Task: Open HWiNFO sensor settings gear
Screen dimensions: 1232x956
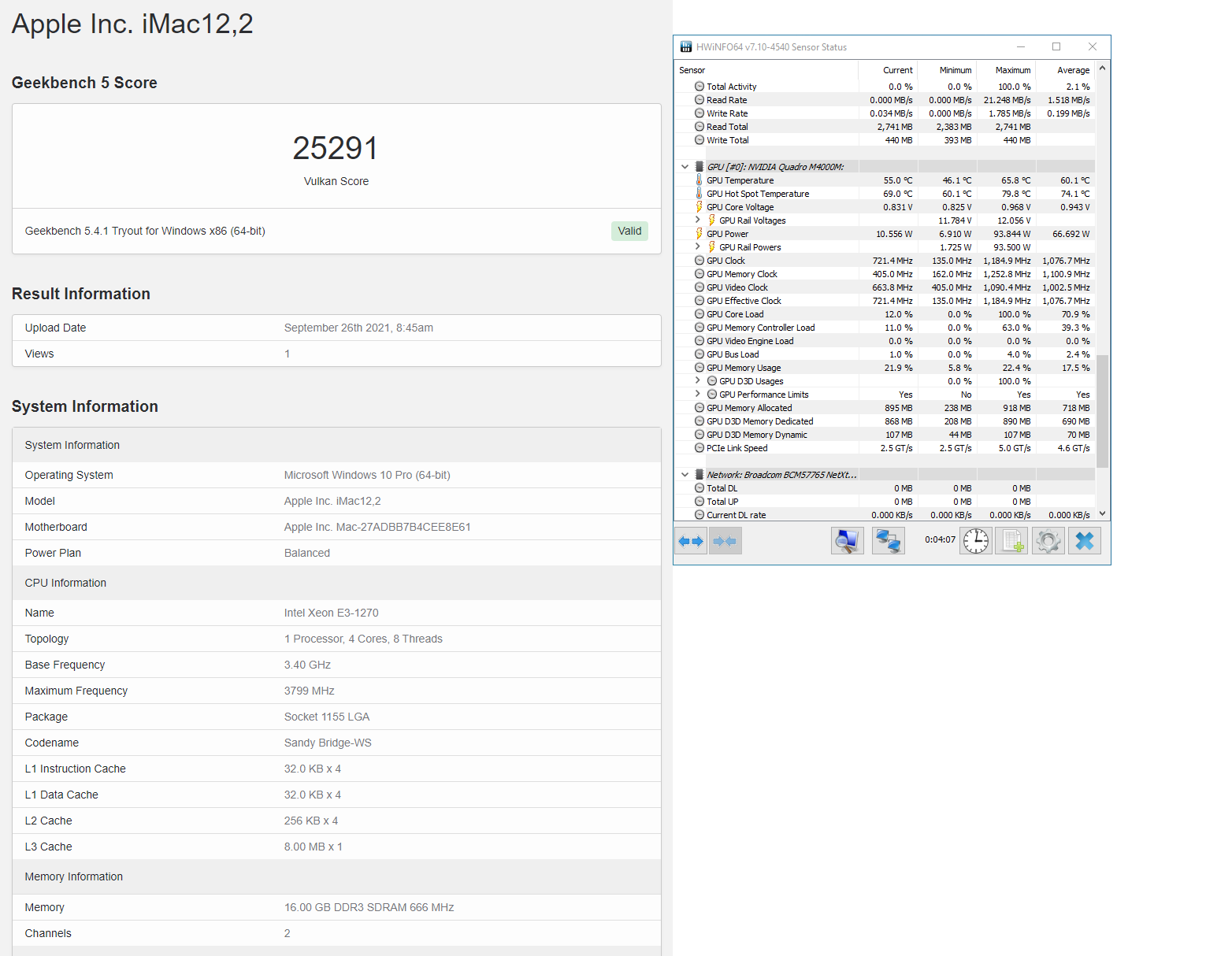Action: [1048, 541]
